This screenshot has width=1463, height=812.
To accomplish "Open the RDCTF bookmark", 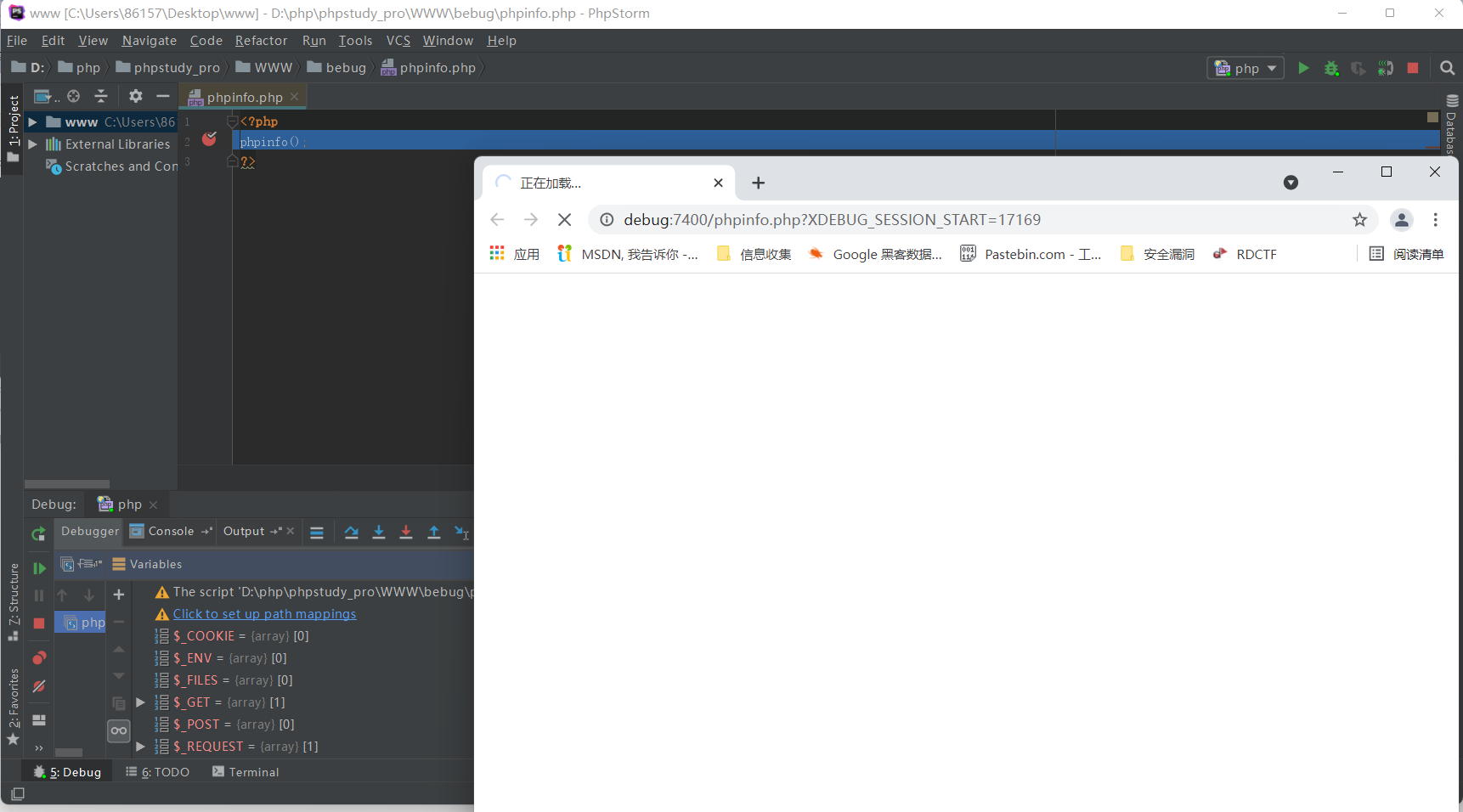I will [x=1245, y=254].
